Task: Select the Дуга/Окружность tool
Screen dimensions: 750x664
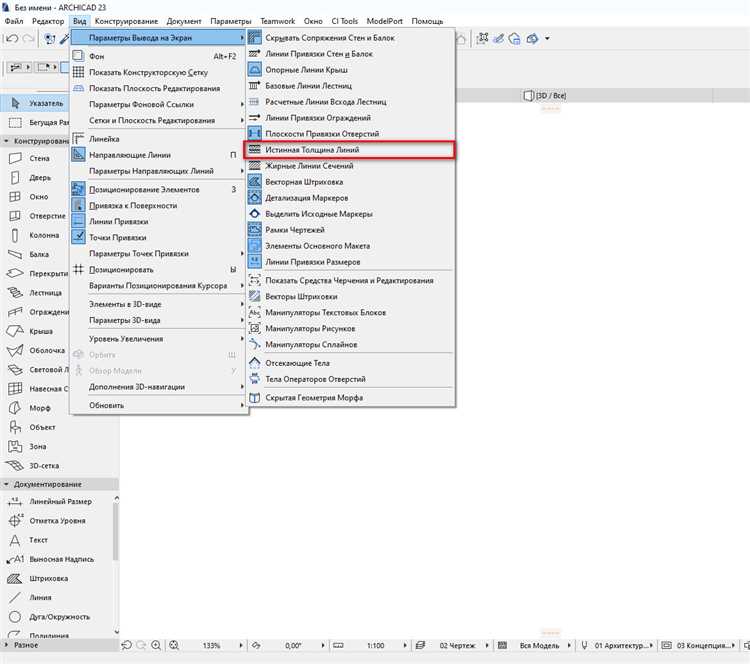Action: pos(57,617)
